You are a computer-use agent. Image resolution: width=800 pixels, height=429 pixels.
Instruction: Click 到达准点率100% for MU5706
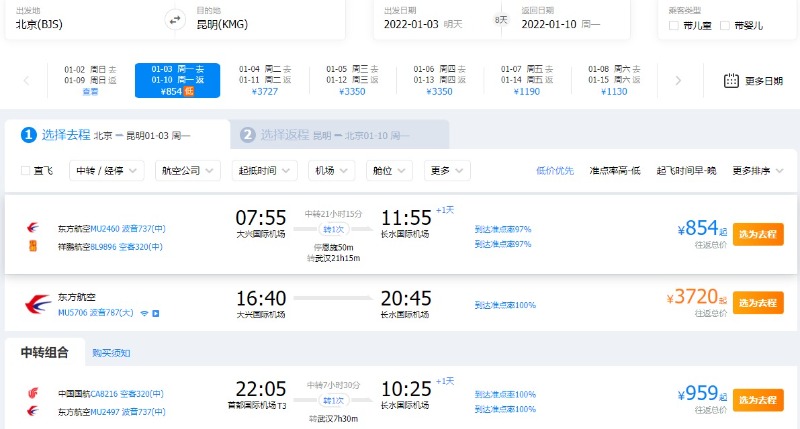[x=505, y=305]
